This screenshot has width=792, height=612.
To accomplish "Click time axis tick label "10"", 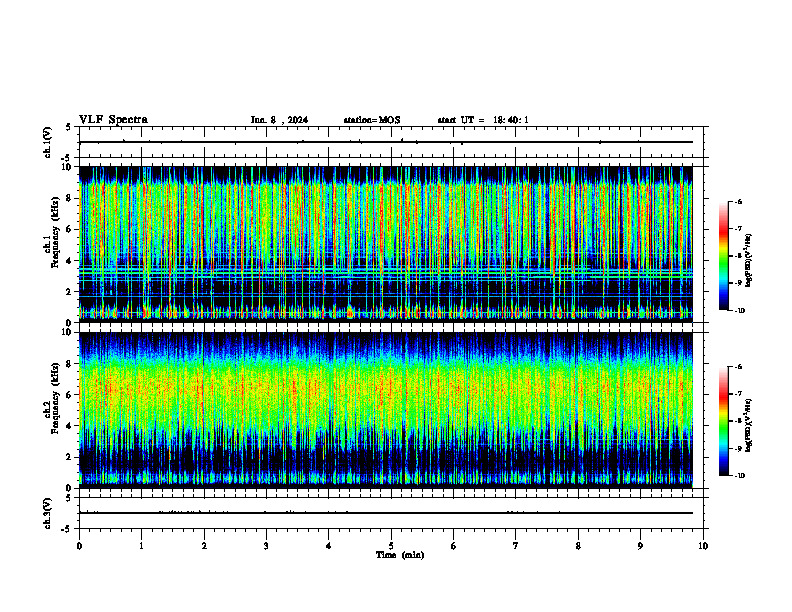I will 703,546.
